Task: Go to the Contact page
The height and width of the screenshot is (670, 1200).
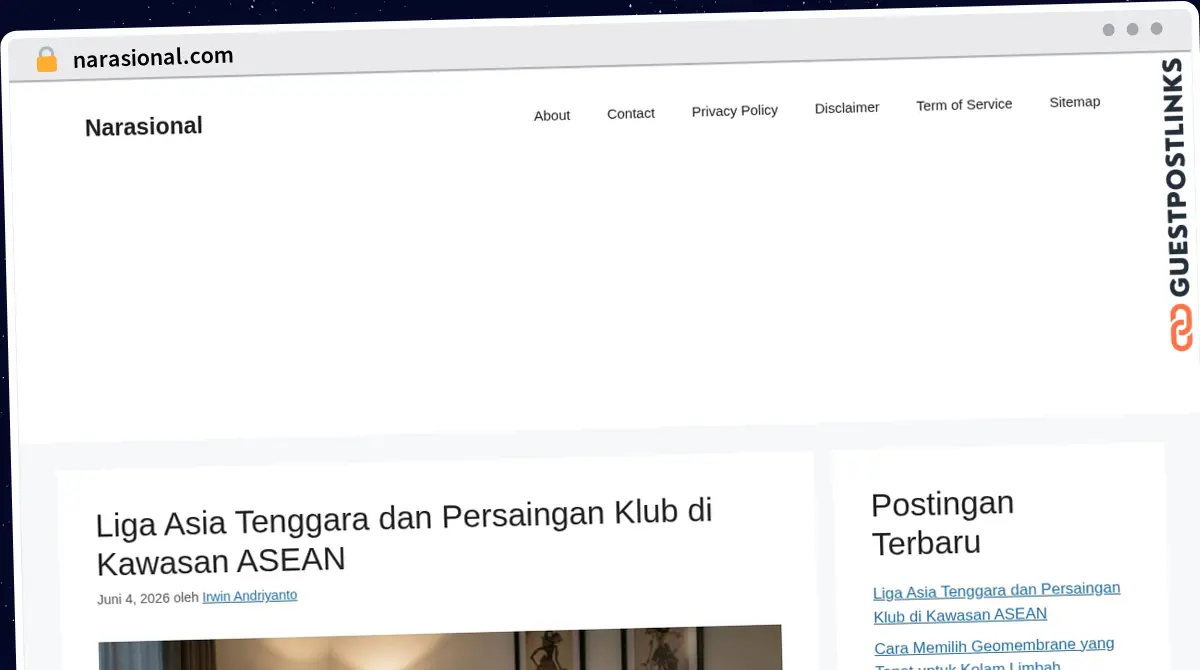Action: click(631, 113)
